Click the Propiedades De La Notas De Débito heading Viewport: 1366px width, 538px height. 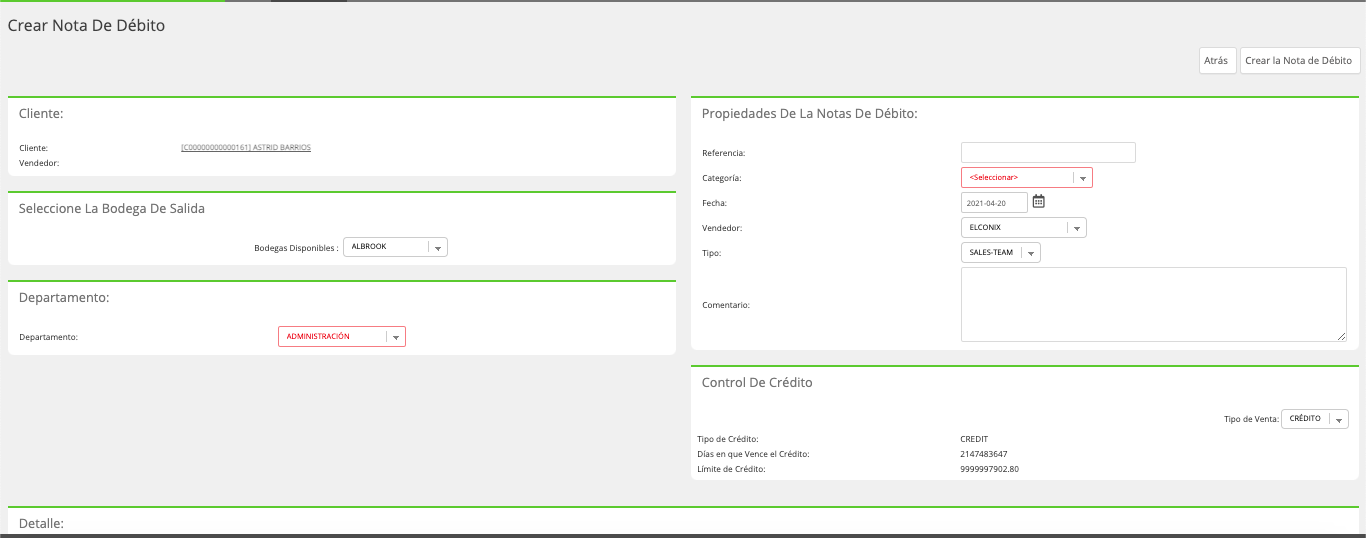coord(810,114)
